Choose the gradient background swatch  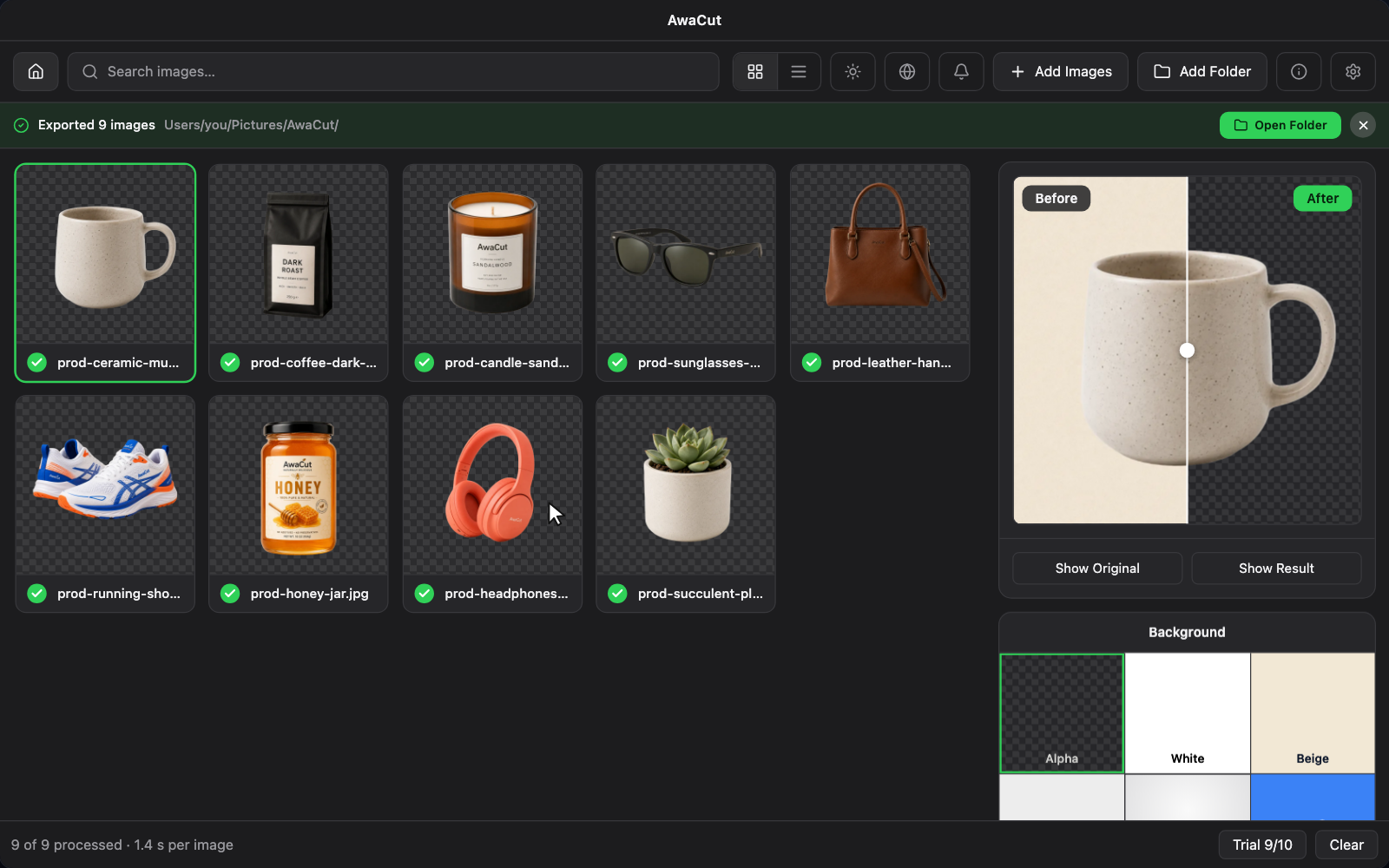click(1188, 797)
